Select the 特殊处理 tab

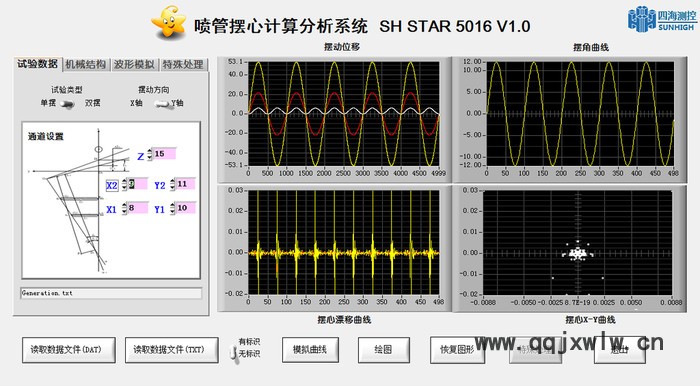tap(183, 65)
